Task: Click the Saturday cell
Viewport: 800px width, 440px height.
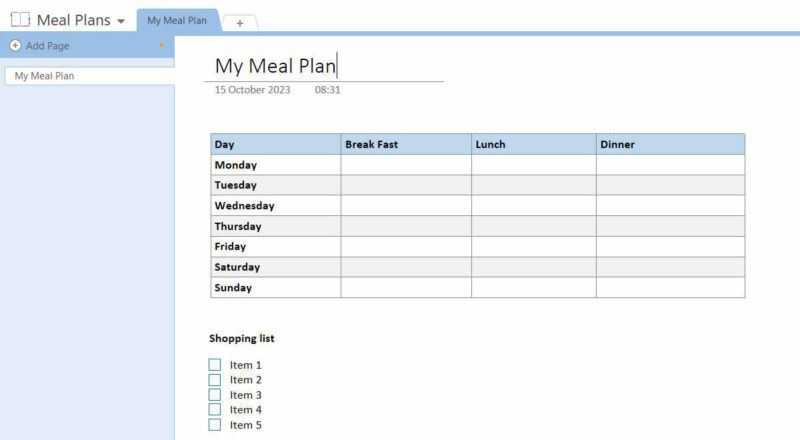Action: click(276, 267)
